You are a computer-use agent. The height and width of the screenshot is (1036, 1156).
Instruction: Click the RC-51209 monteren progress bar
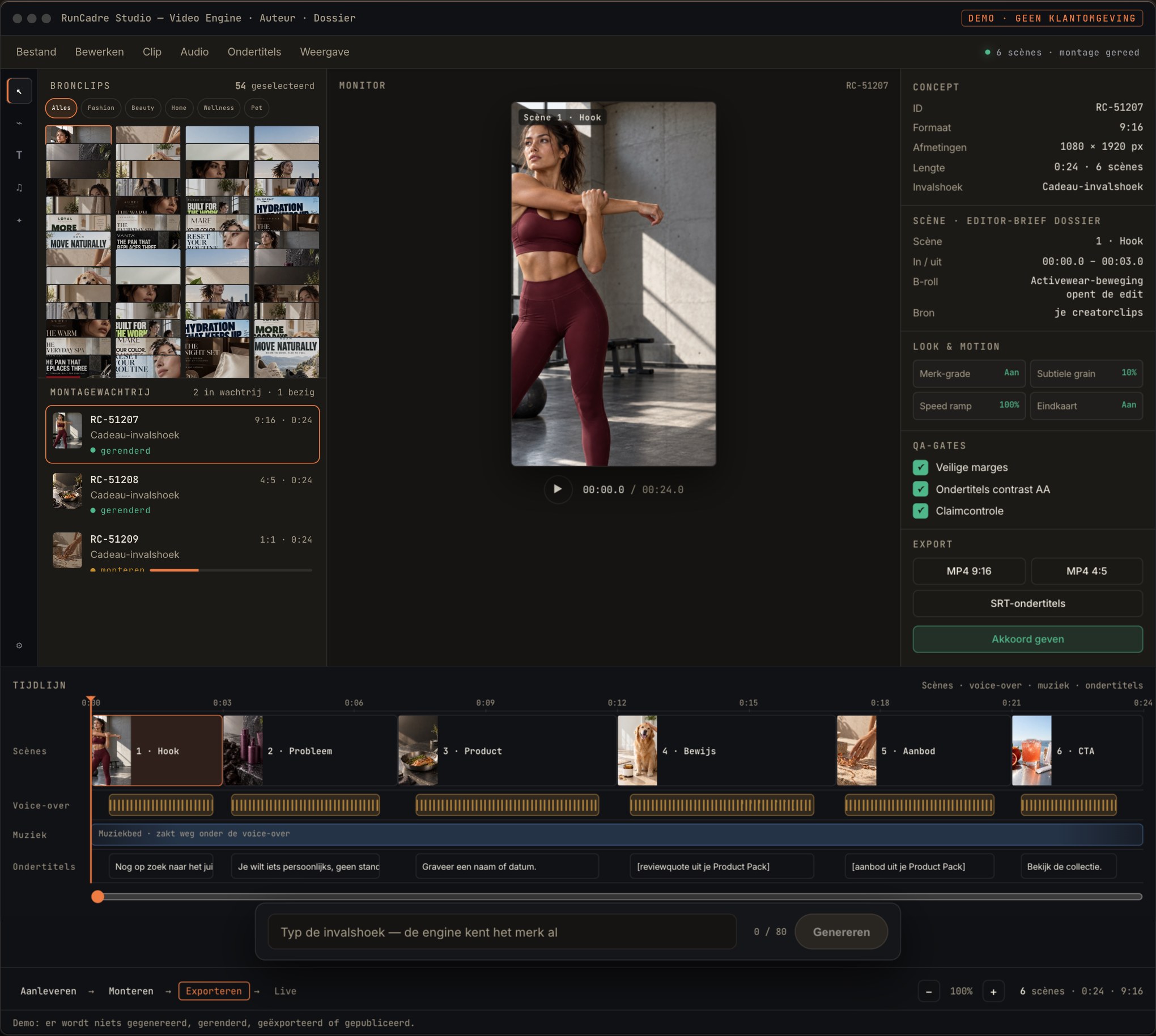[x=231, y=570]
